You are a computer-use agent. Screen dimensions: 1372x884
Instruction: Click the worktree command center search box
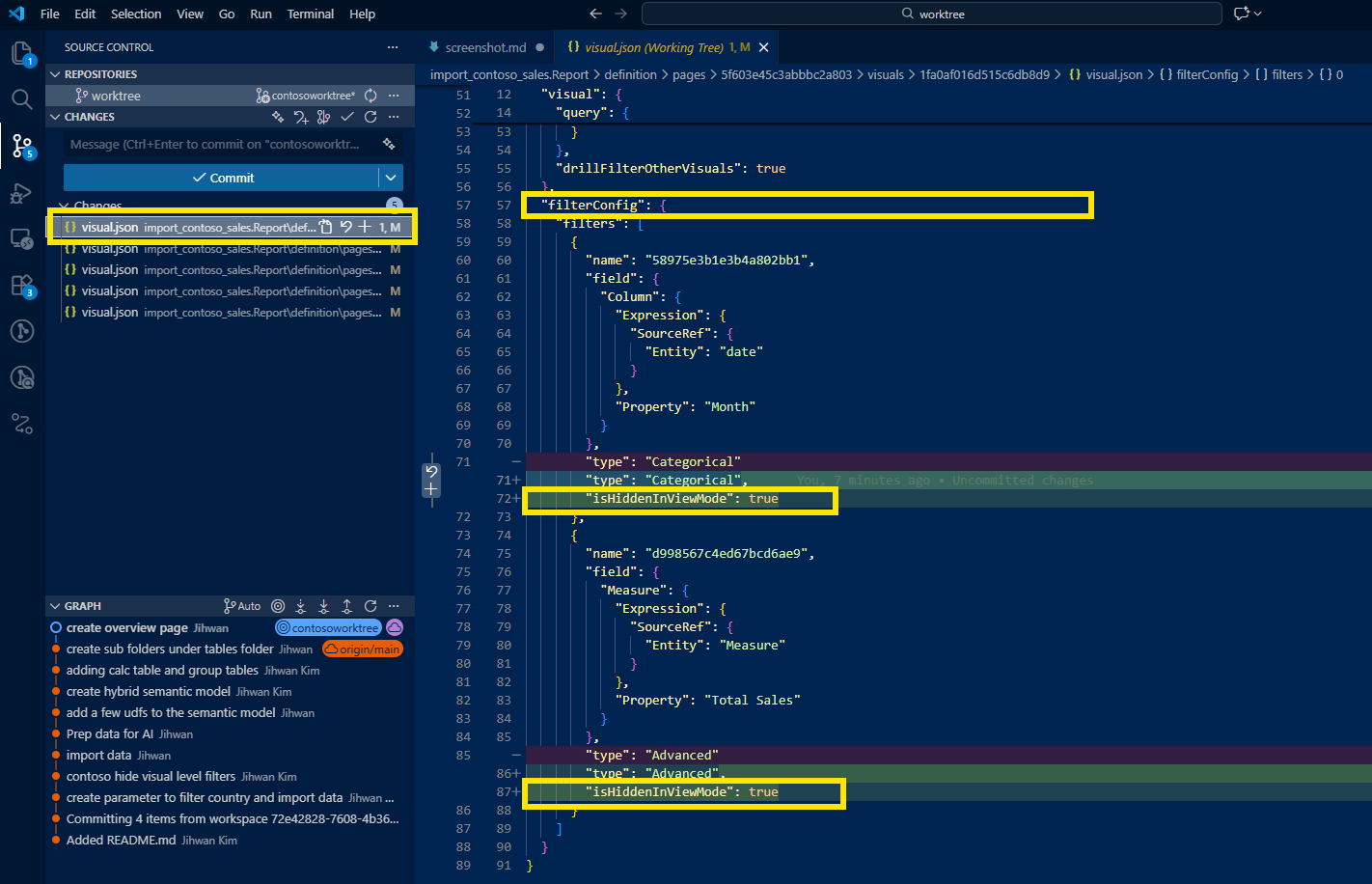click(x=932, y=14)
